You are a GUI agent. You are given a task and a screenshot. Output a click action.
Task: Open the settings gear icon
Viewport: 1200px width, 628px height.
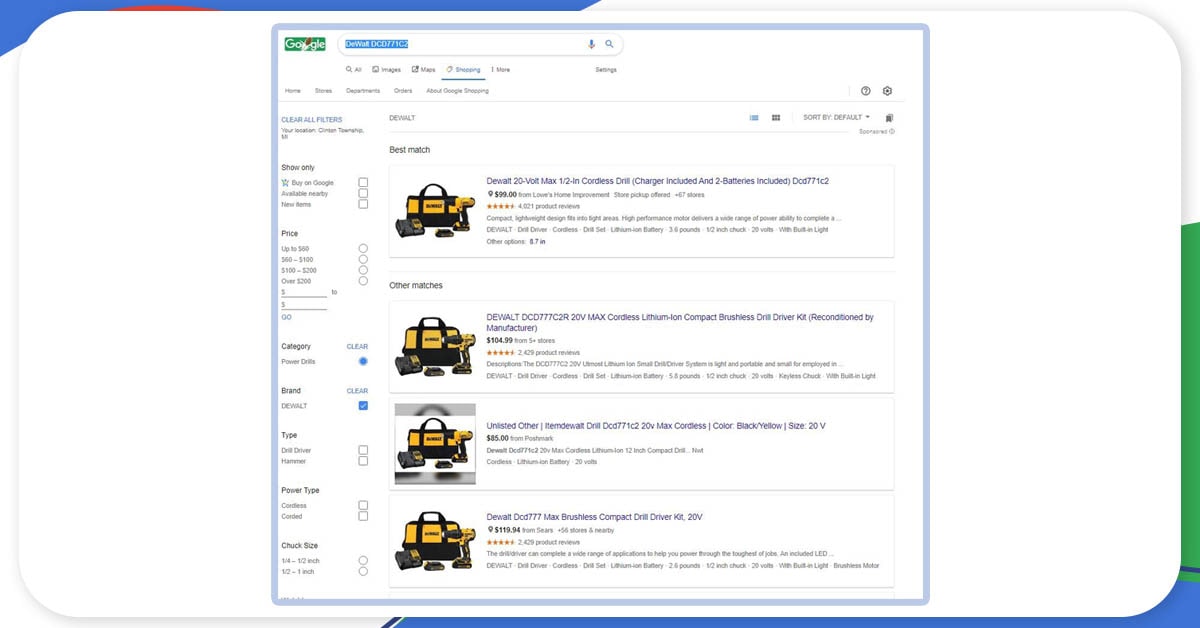pyautogui.click(x=887, y=91)
